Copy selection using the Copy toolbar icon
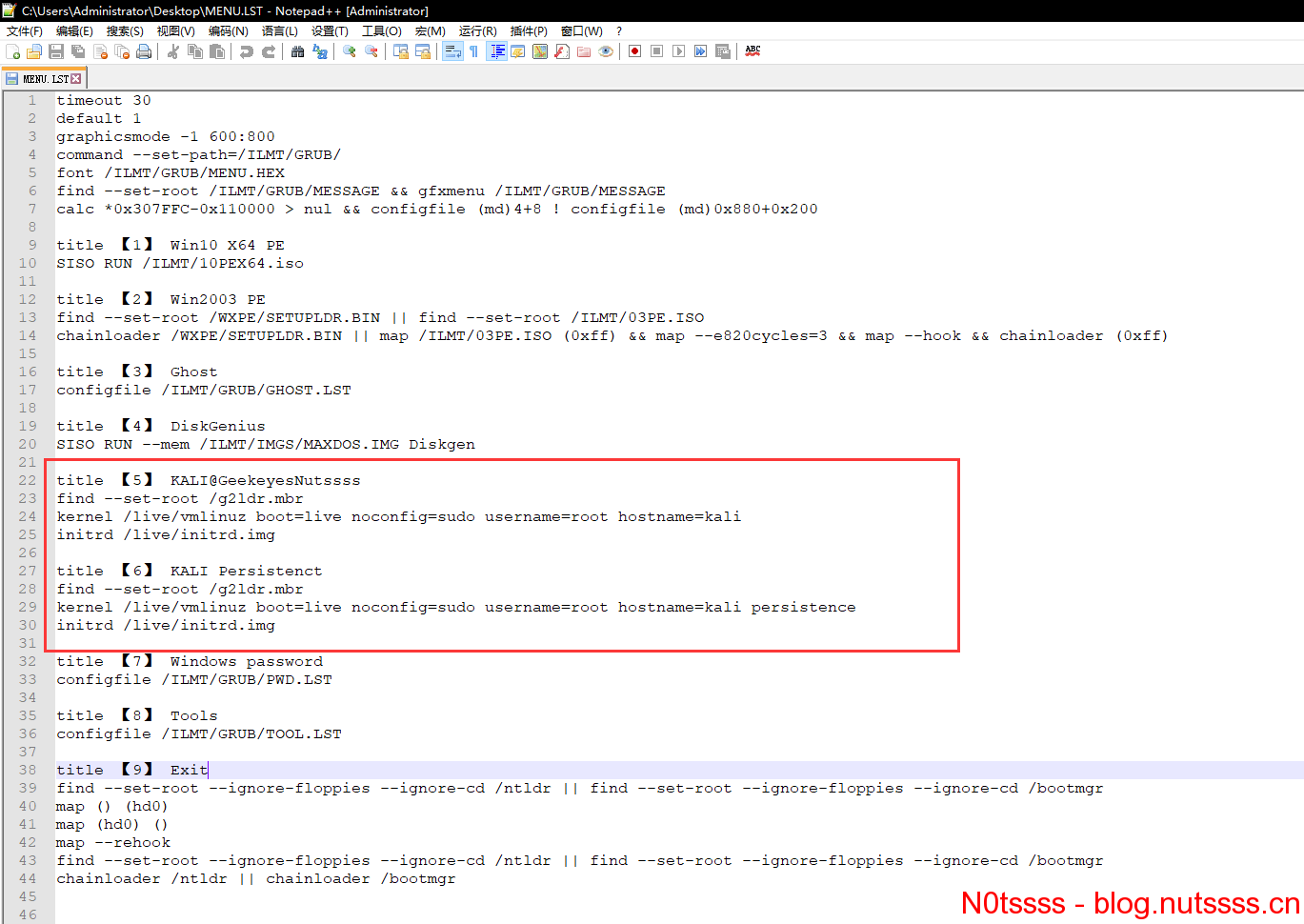 pyautogui.click(x=195, y=51)
